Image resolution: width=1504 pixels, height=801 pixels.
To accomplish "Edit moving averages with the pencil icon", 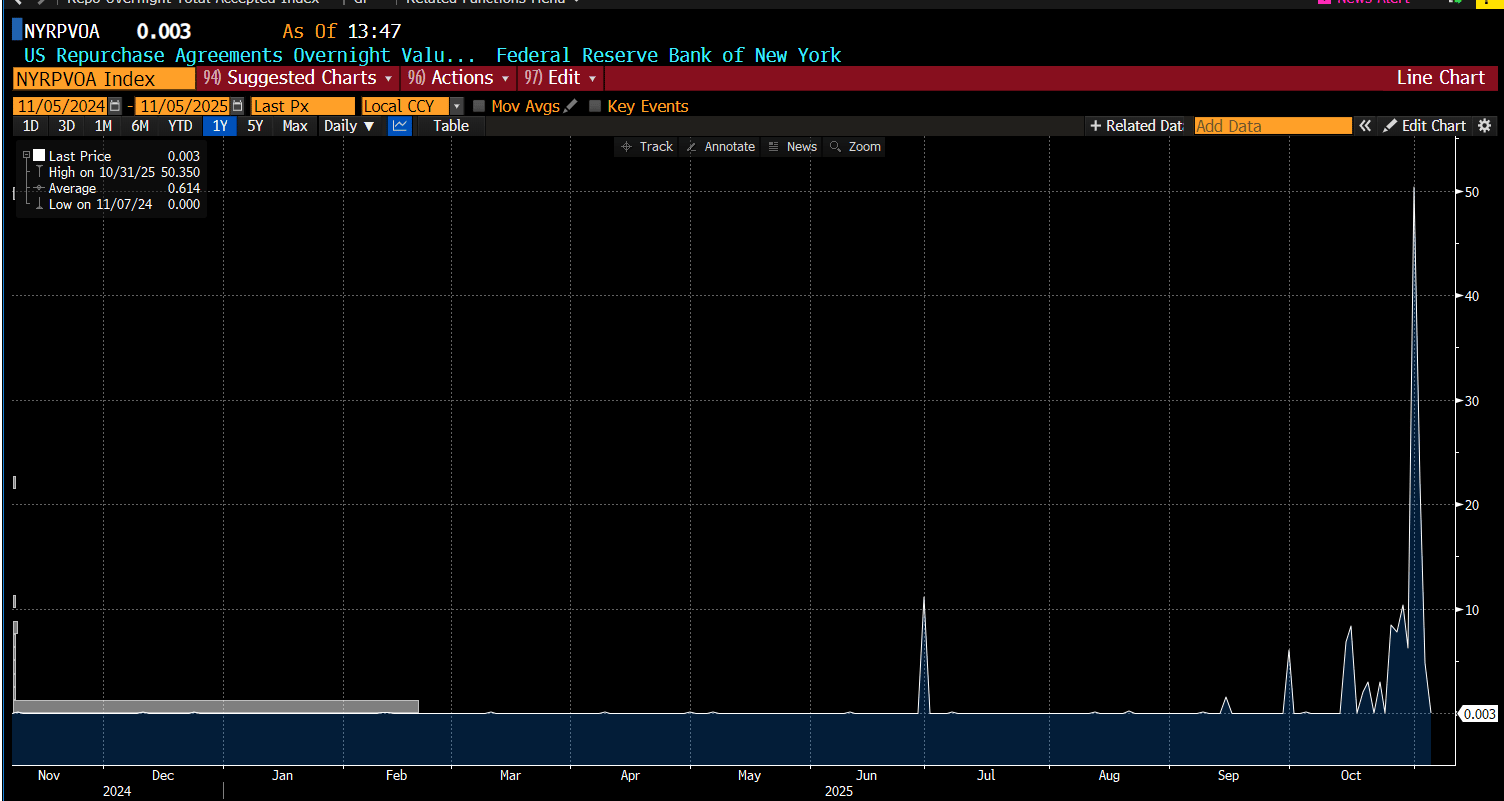I will click(x=571, y=106).
